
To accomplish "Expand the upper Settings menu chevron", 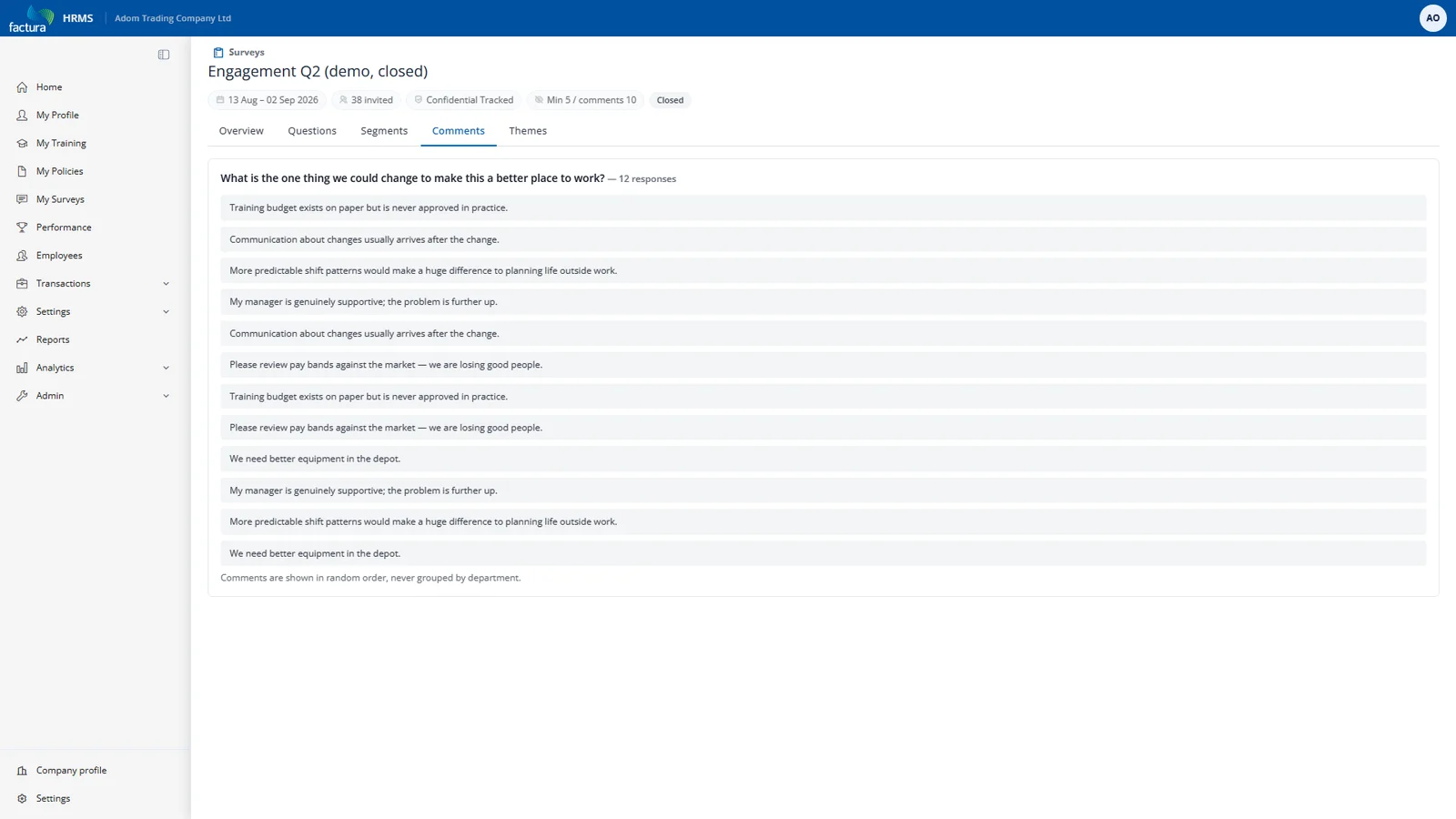I will [x=166, y=312].
